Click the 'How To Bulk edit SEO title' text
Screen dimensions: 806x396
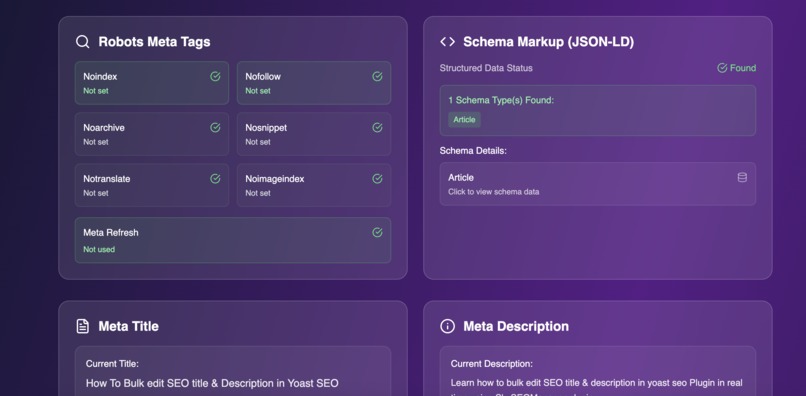(x=212, y=383)
